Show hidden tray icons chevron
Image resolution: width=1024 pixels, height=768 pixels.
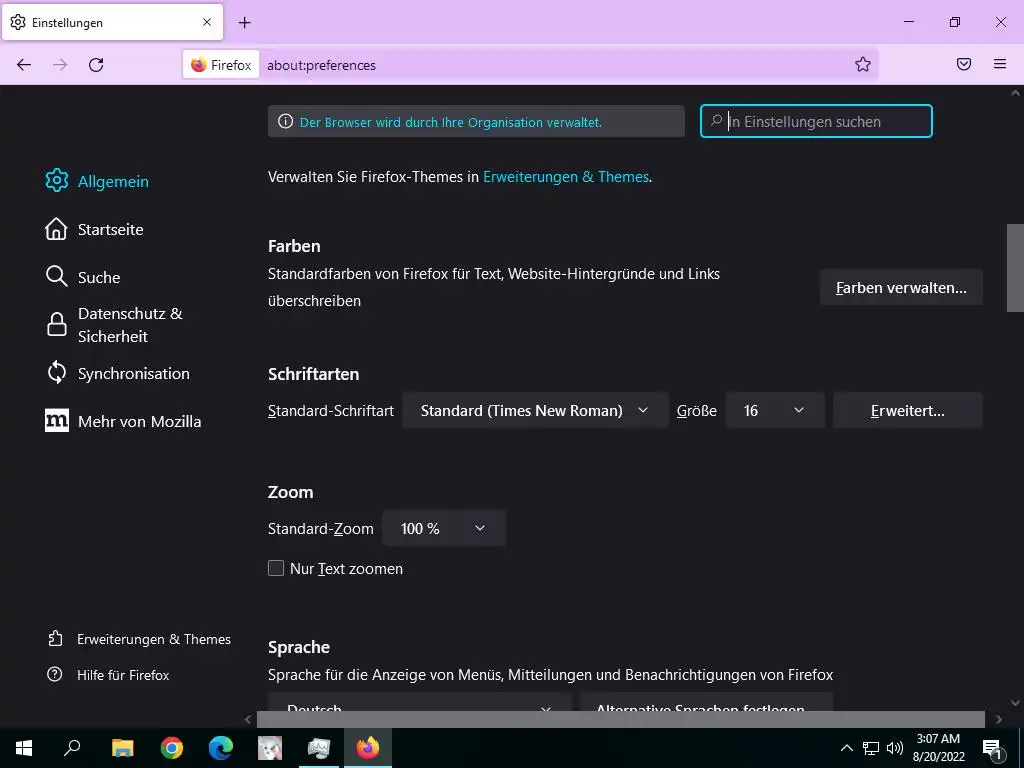pyautogui.click(x=846, y=748)
